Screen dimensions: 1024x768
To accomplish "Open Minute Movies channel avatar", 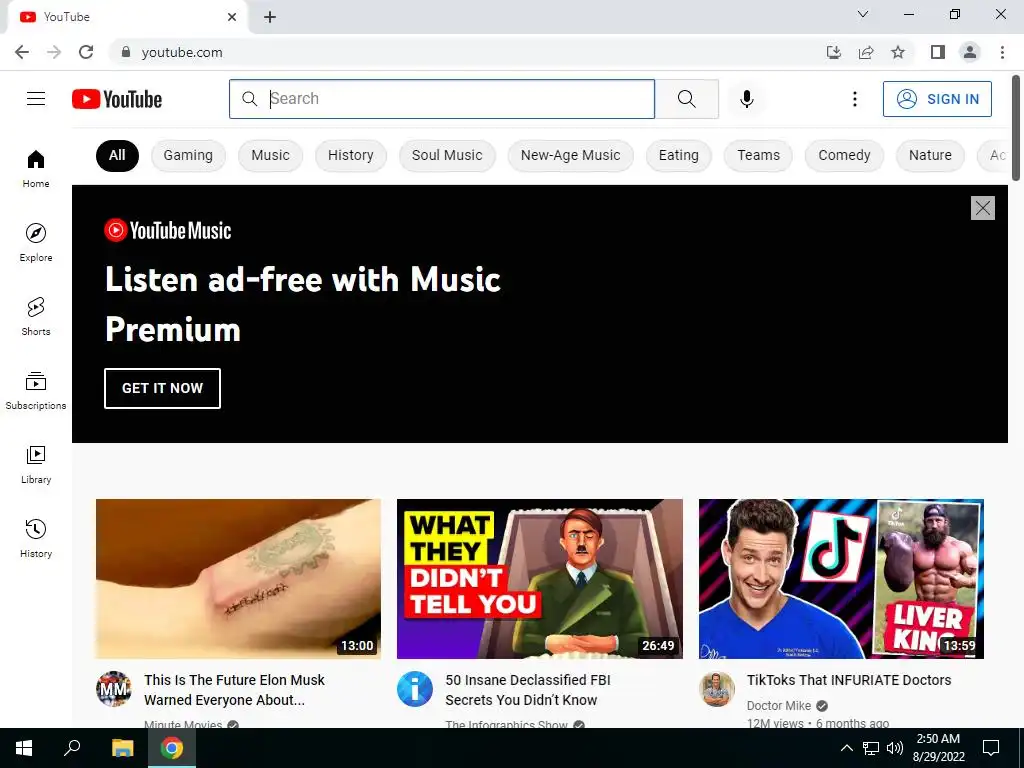I will click(x=114, y=689).
